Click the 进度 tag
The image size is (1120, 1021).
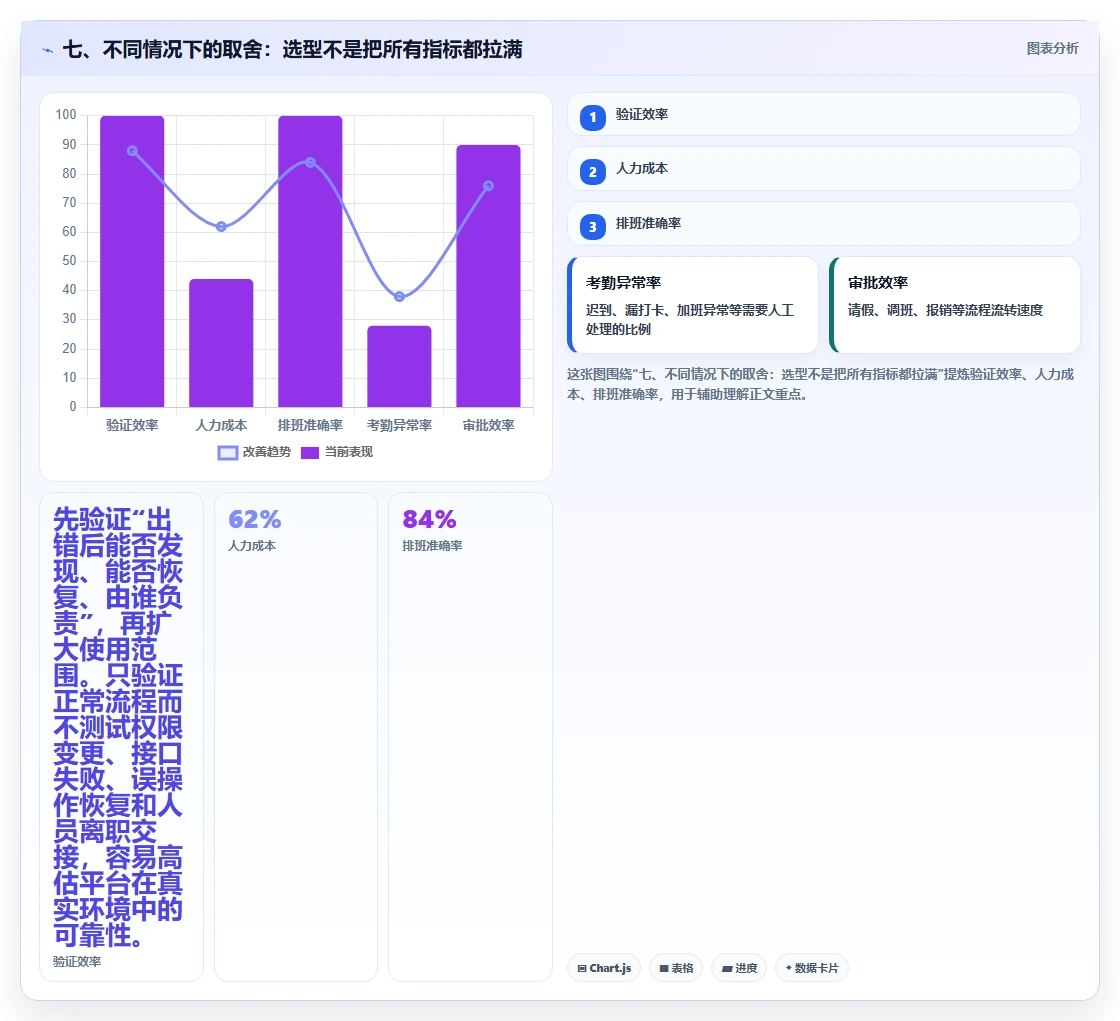pyautogui.click(x=739, y=968)
